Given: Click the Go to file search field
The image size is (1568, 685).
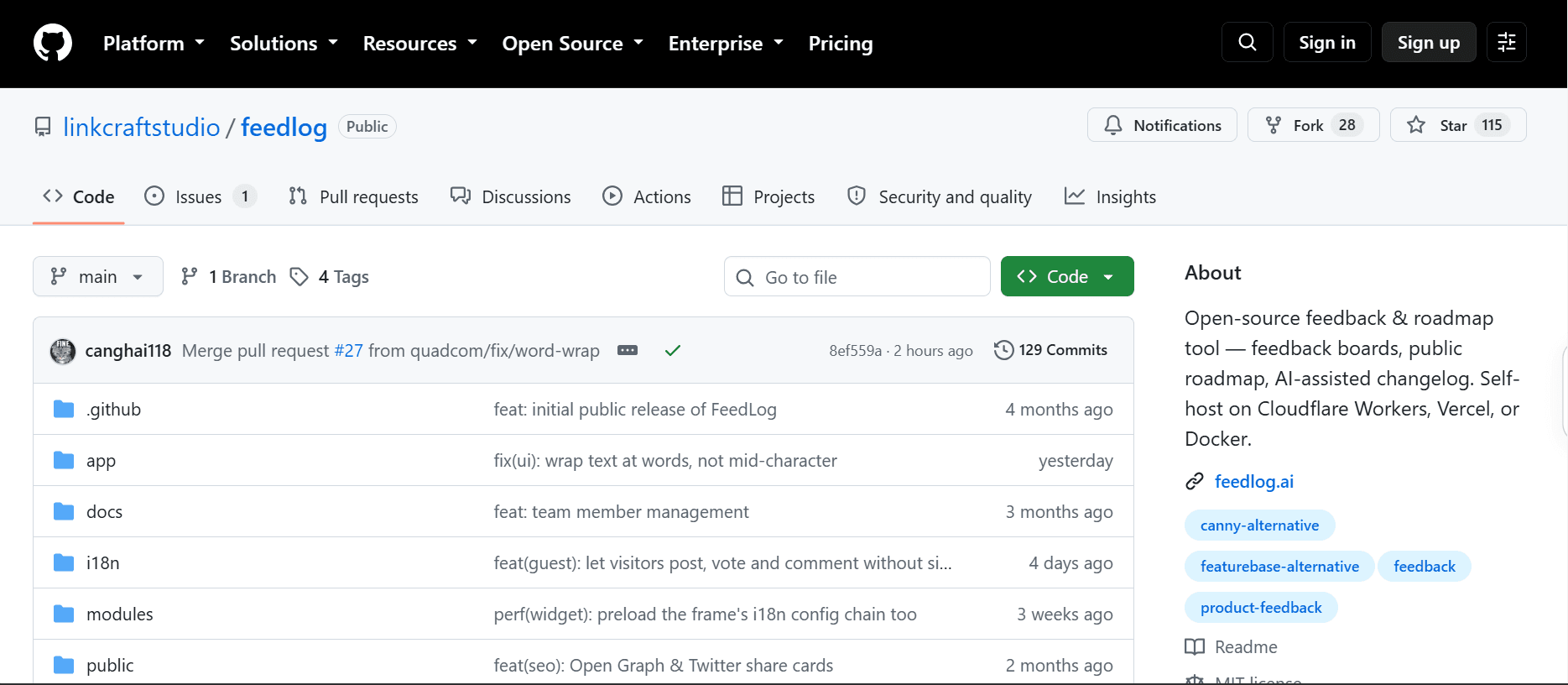Looking at the screenshot, I should pos(857,276).
